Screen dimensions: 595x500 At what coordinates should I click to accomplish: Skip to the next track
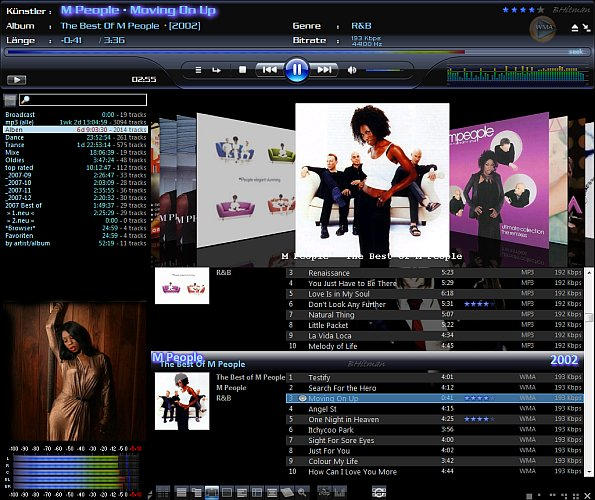pyautogui.click(x=324, y=70)
